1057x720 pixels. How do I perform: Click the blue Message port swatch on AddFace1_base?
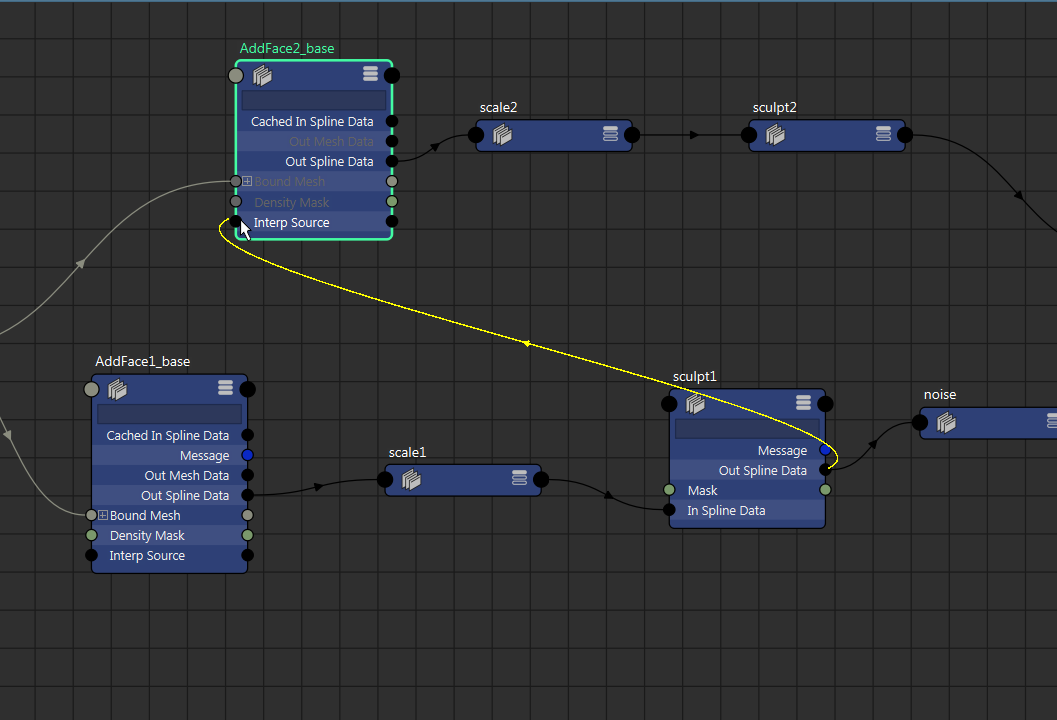[x=248, y=455]
